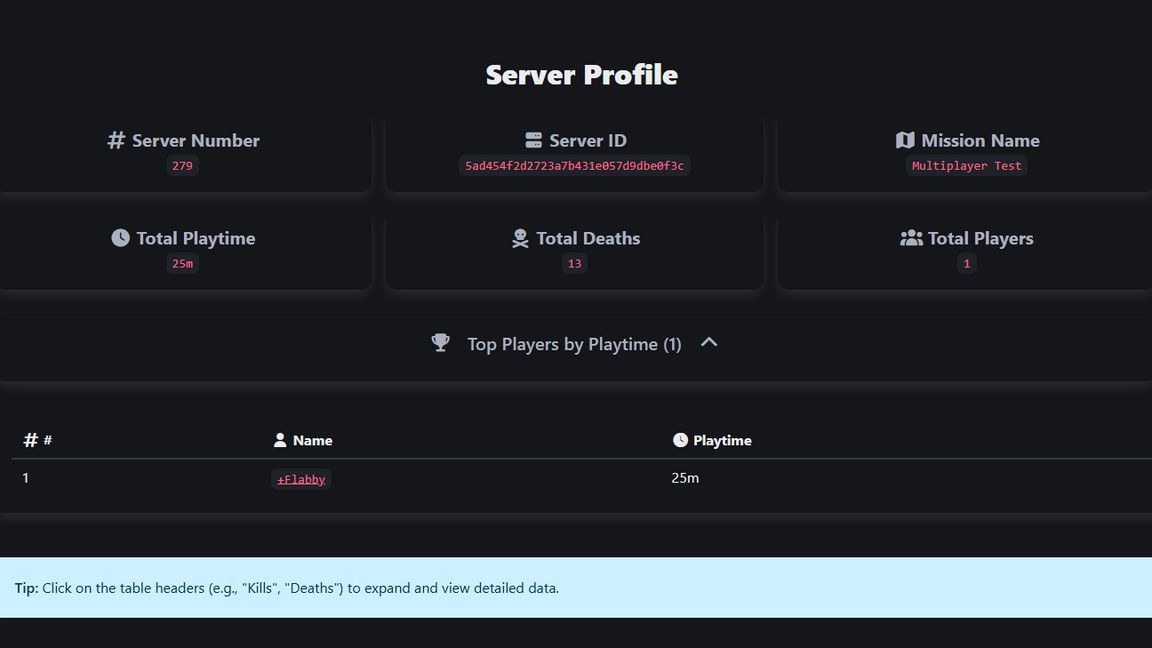Screen dimensions: 1152x648
Task: Click the total deaths value 13
Action: (x=574, y=264)
